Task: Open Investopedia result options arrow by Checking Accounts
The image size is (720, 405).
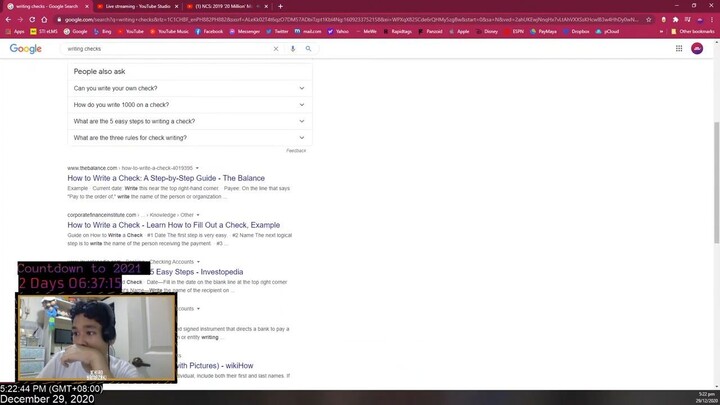Action: (x=198, y=262)
